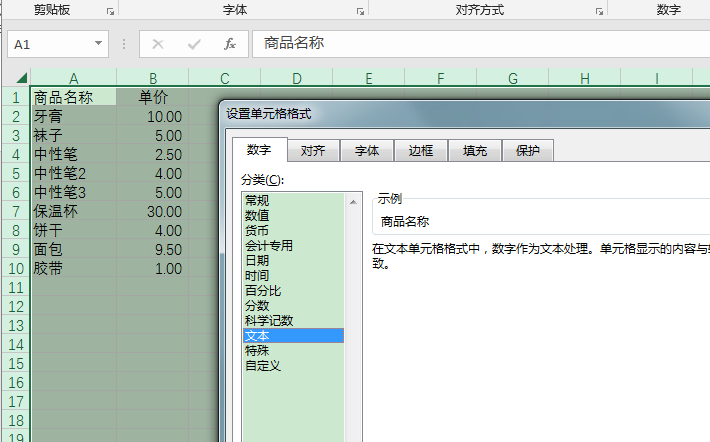Select 自定义 category option
This screenshot has width=710, height=442.
263,365
